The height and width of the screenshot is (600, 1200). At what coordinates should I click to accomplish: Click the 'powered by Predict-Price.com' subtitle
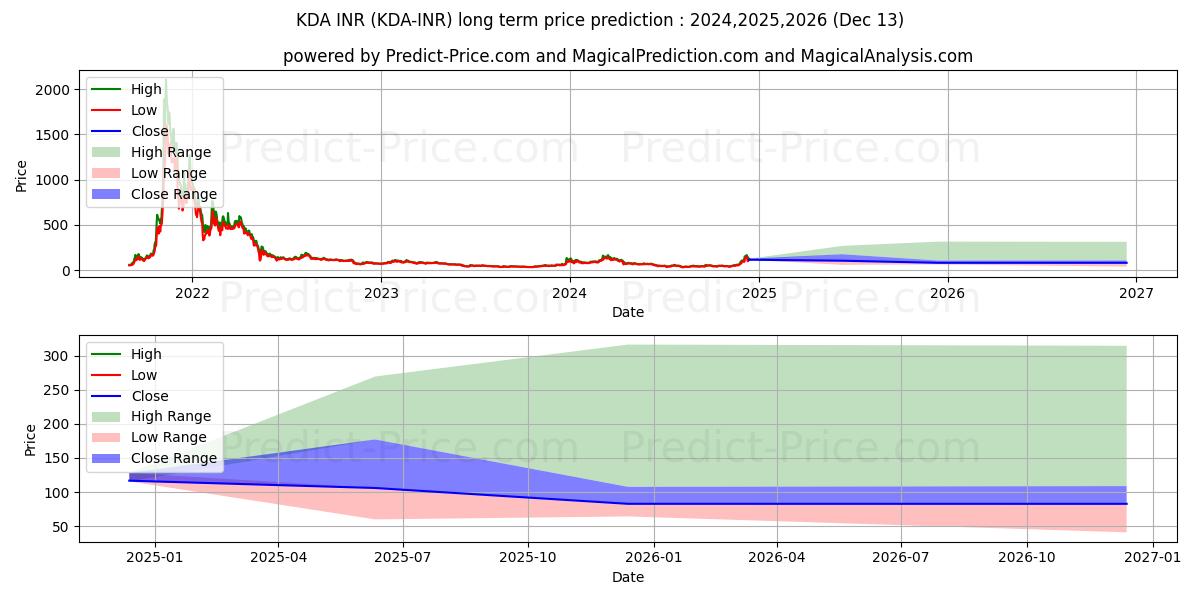[x=627, y=56]
